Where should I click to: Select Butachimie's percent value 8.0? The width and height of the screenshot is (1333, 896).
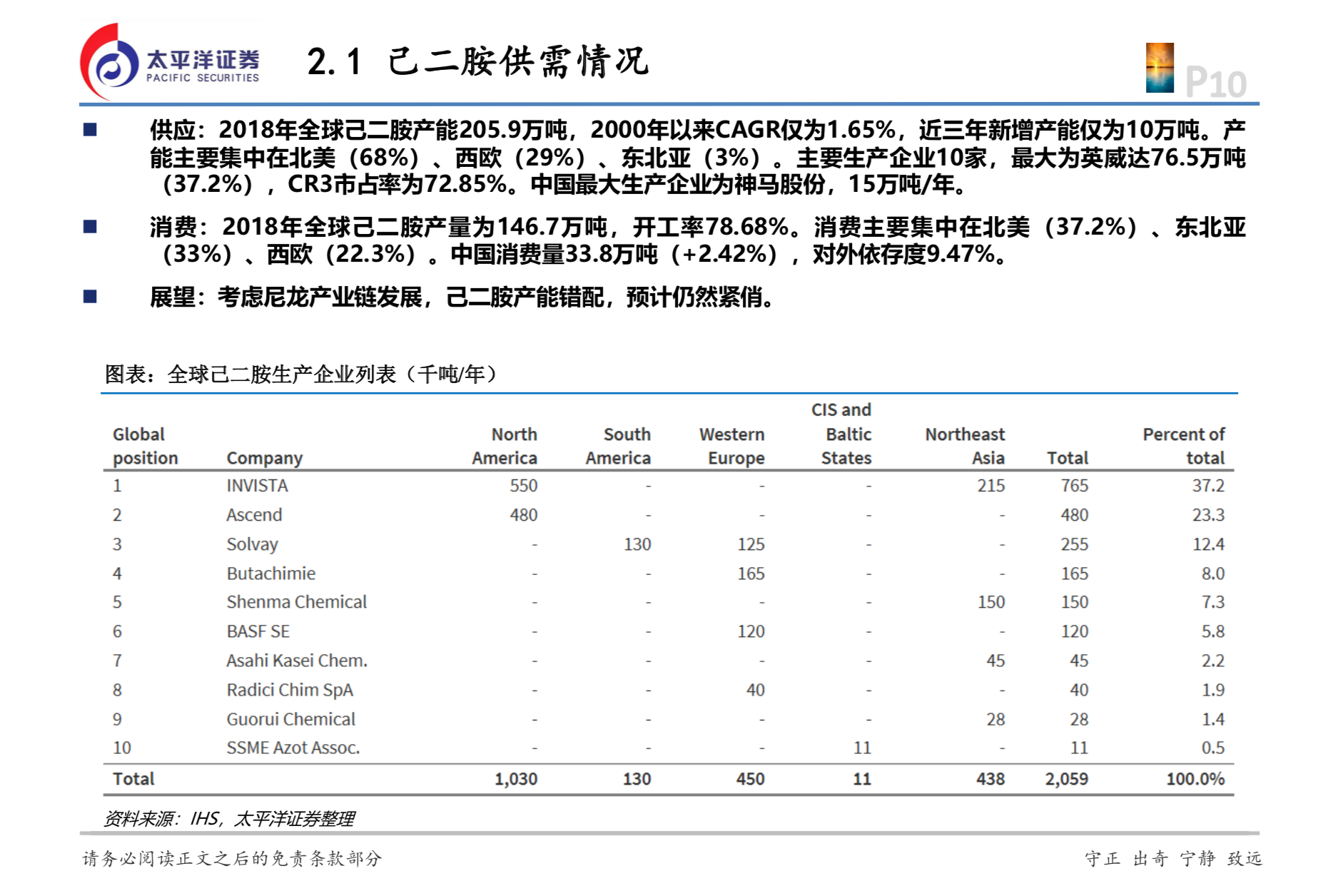1213,574
